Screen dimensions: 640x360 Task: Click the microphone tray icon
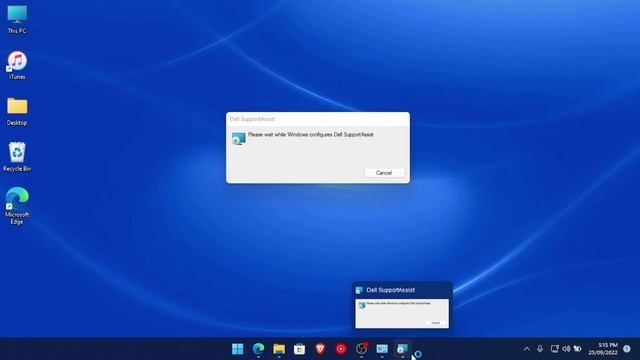[540, 349]
